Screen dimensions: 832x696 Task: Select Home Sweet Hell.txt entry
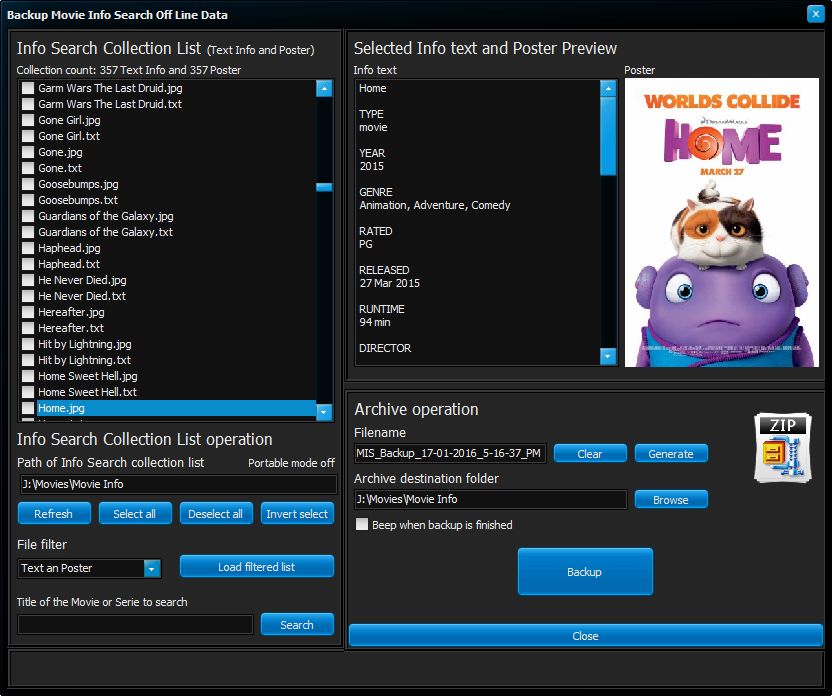pyautogui.click(x=88, y=392)
